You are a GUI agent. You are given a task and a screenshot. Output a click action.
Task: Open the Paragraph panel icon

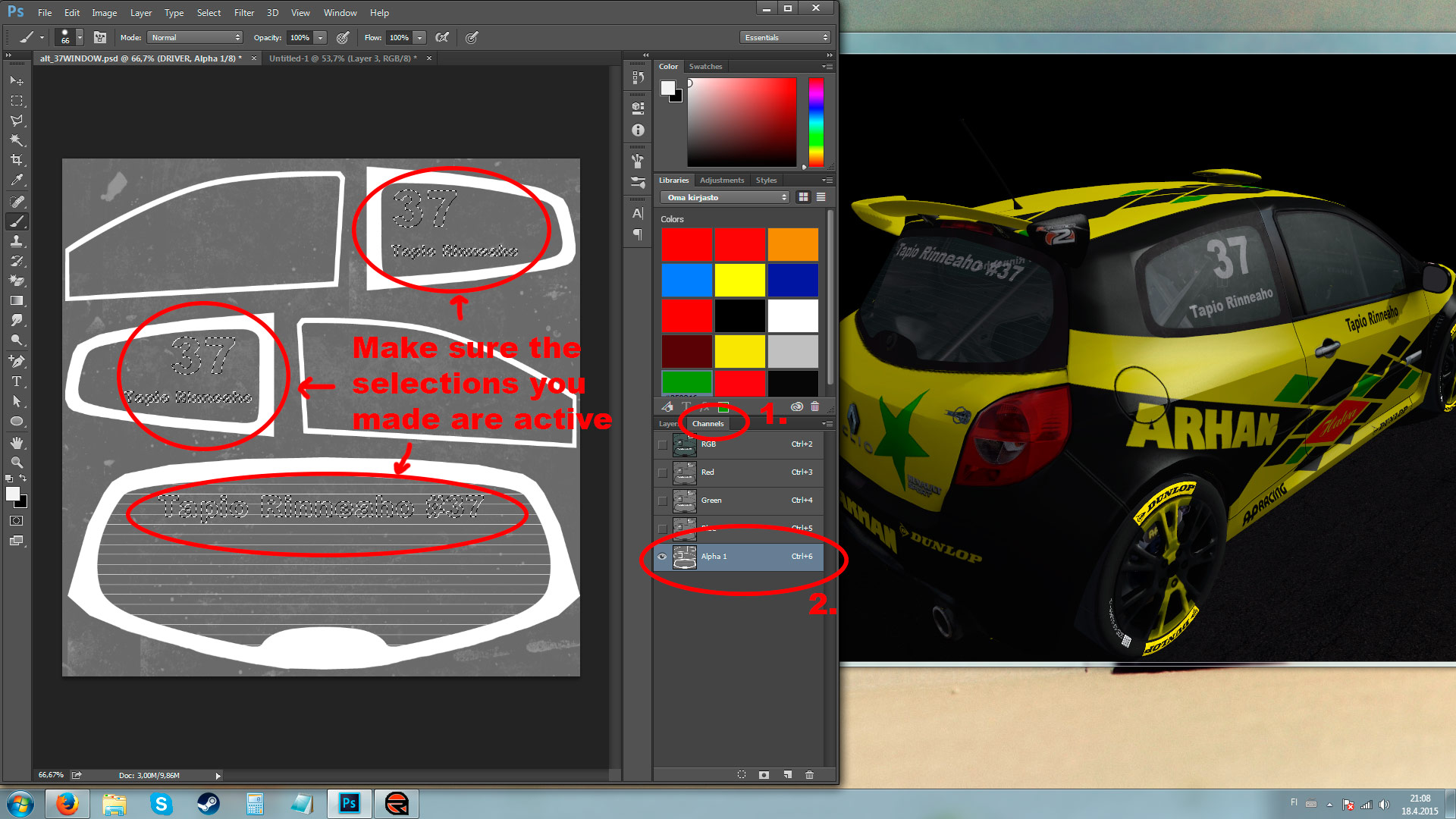tap(638, 235)
